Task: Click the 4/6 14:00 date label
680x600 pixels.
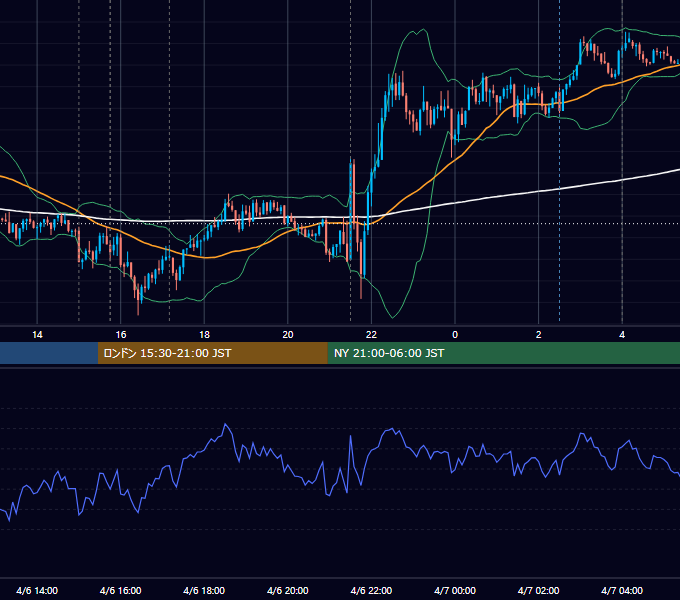Action: click(x=37, y=590)
